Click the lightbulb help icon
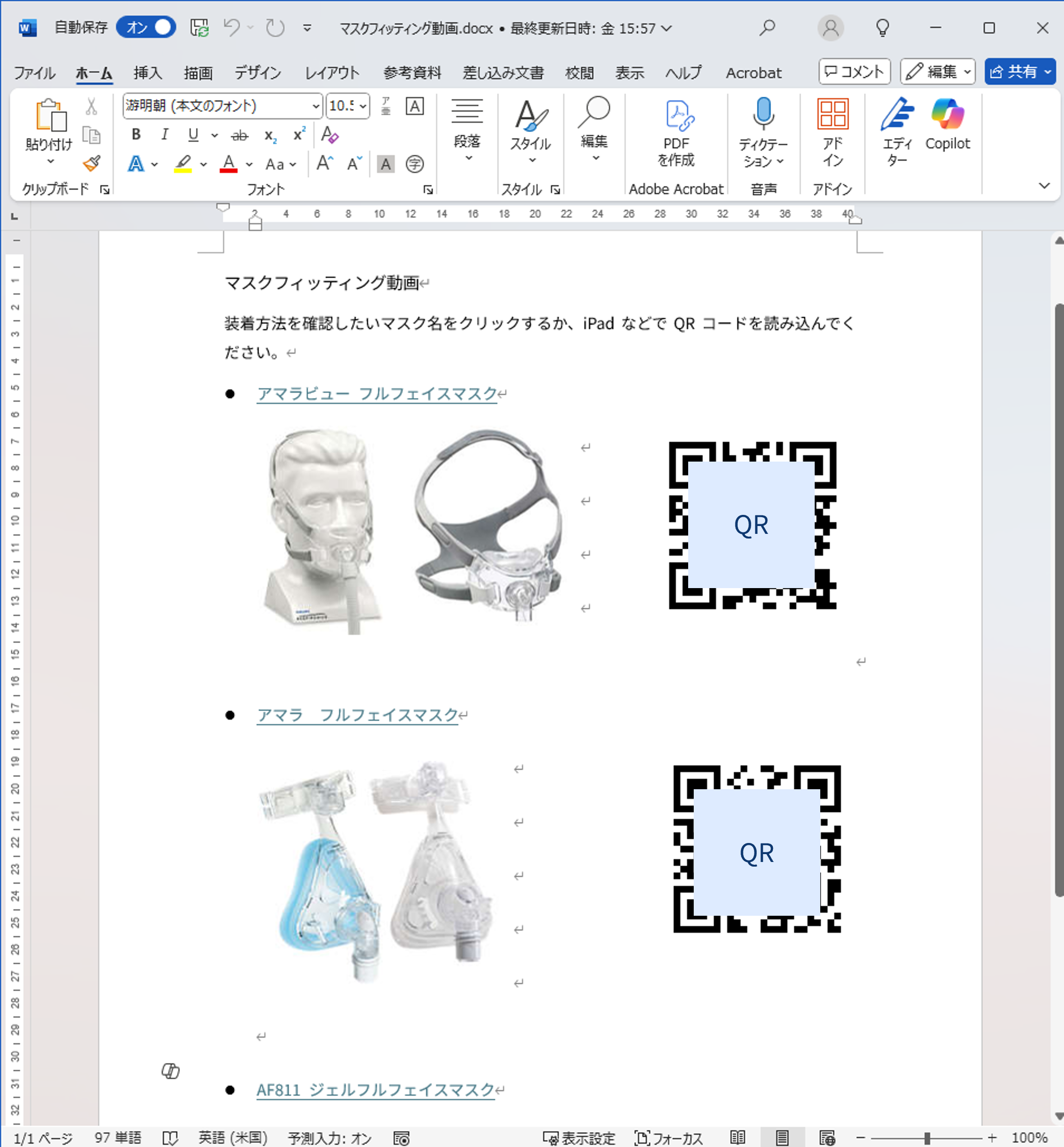The width and height of the screenshot is (1064, 1147). pyautogui.click(x=883, y=28)
